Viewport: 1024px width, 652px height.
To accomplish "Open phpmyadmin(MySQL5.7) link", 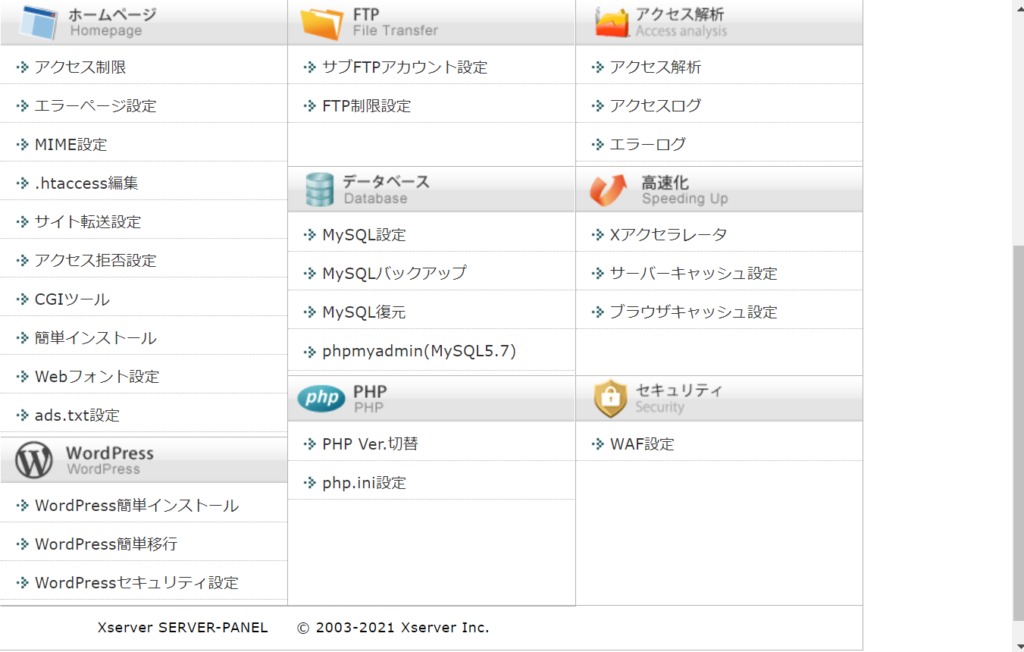I will pyautogui.click(x=419, y=351).
